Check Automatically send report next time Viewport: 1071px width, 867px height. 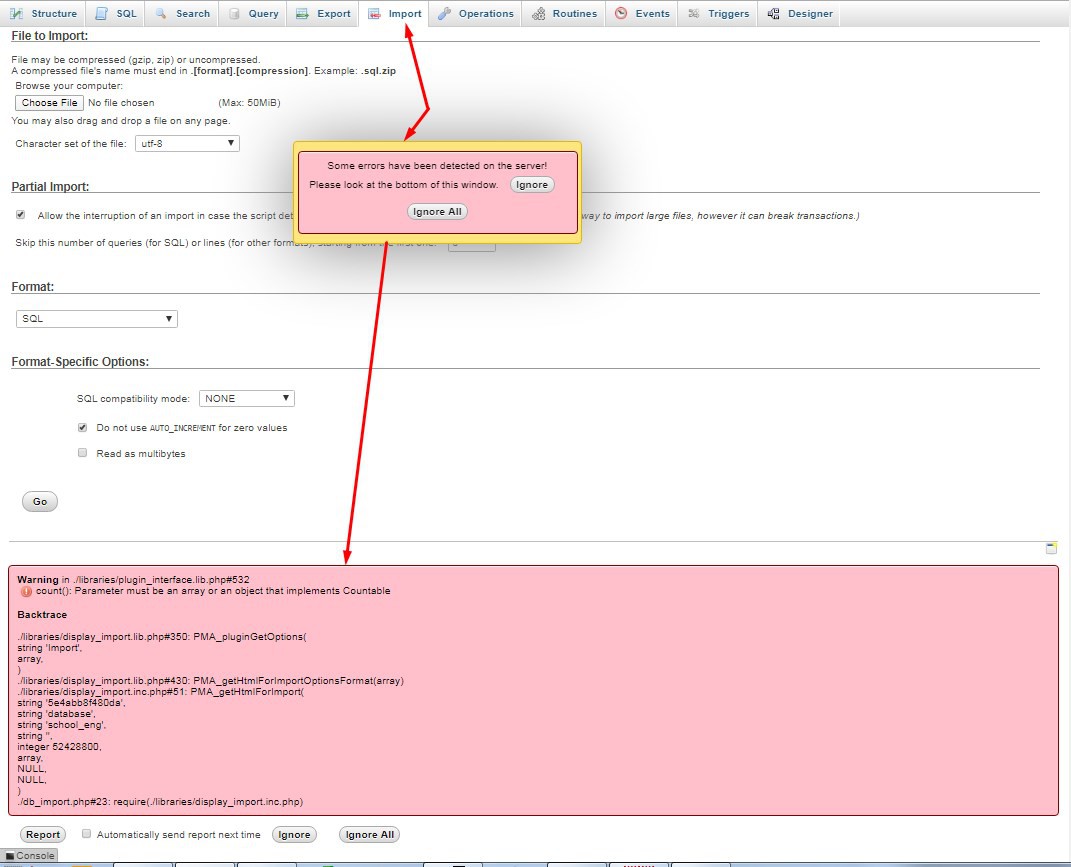click(x=87, y=834)
